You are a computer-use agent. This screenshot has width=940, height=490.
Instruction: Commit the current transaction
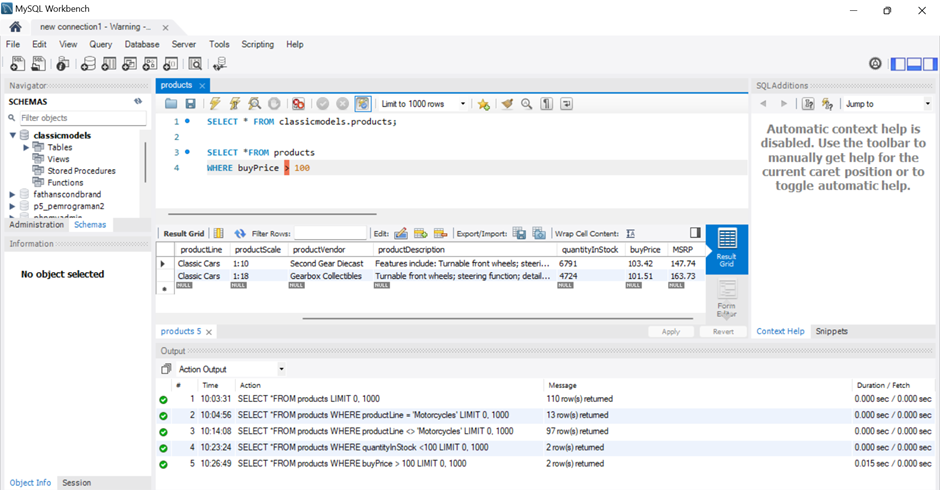[x=323, y=104]
